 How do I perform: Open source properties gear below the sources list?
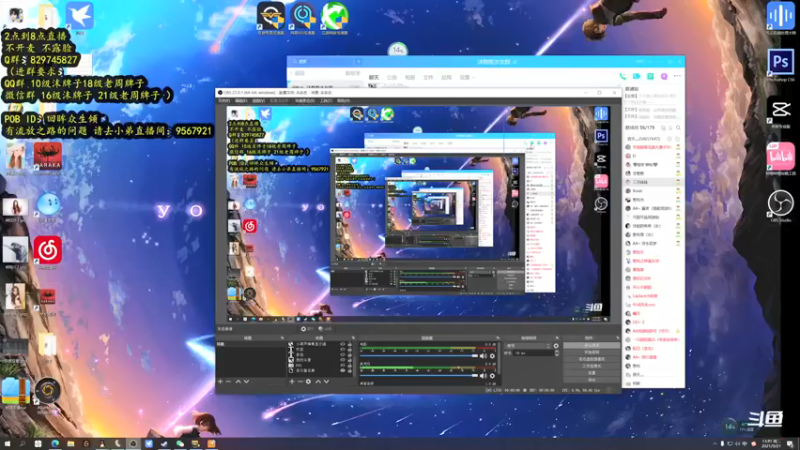click(308, 382)
